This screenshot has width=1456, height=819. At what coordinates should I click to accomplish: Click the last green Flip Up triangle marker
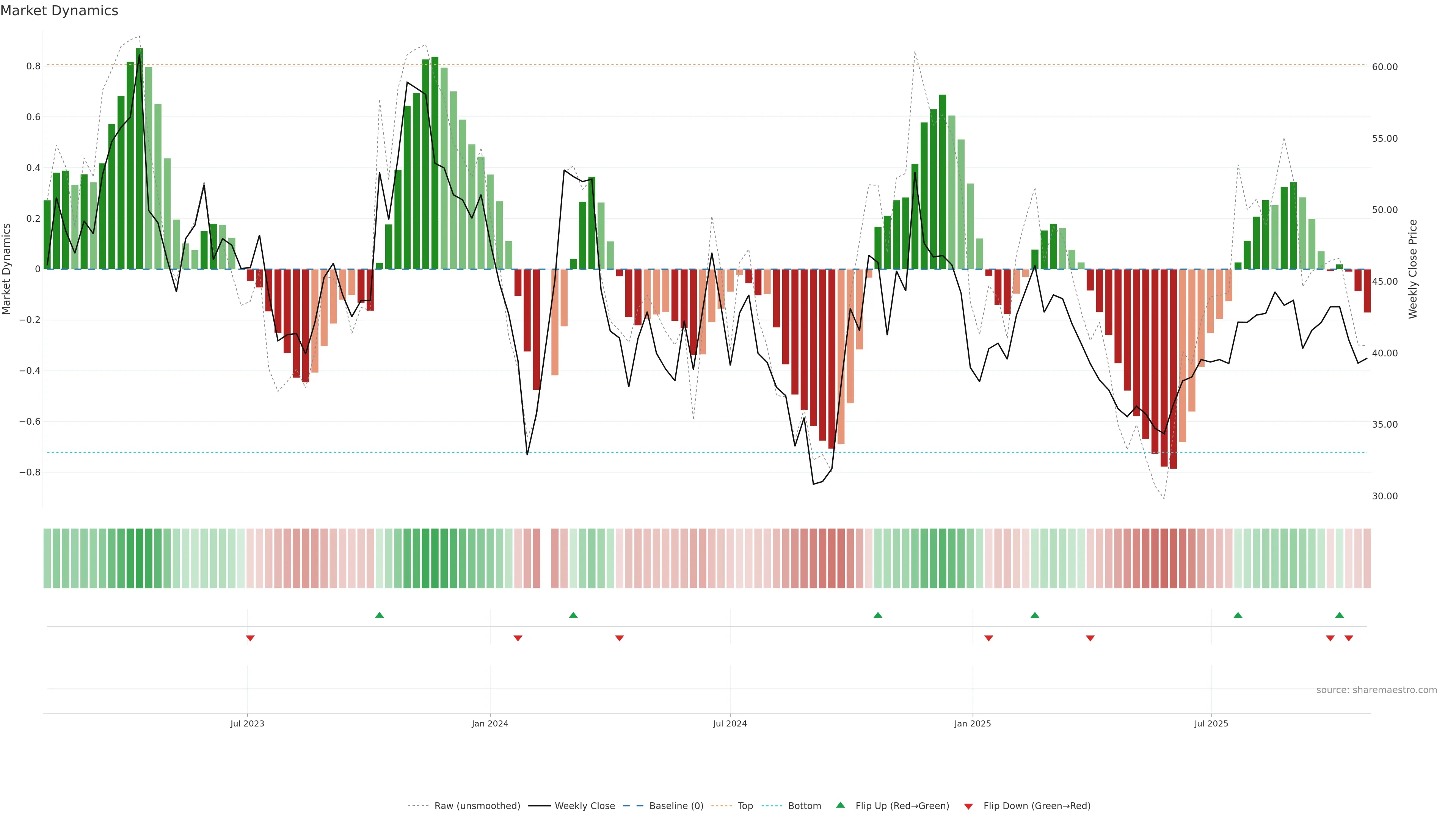click(1339, 615)
